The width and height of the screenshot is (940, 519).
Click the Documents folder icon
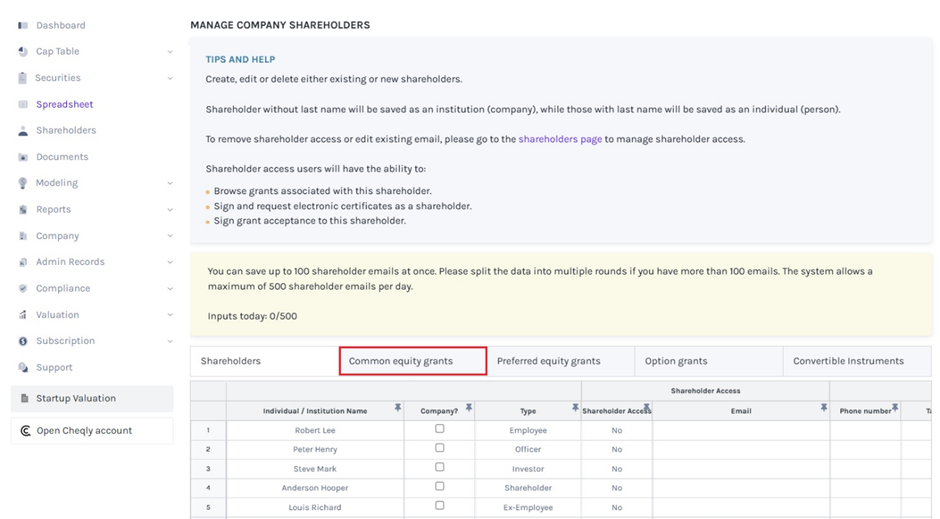[x=23, y=157]
